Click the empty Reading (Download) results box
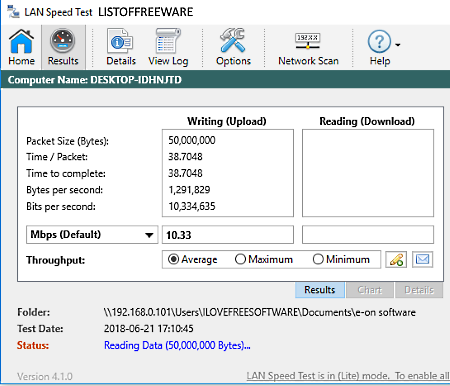450x386 pixels. click(x=368, y=173)
